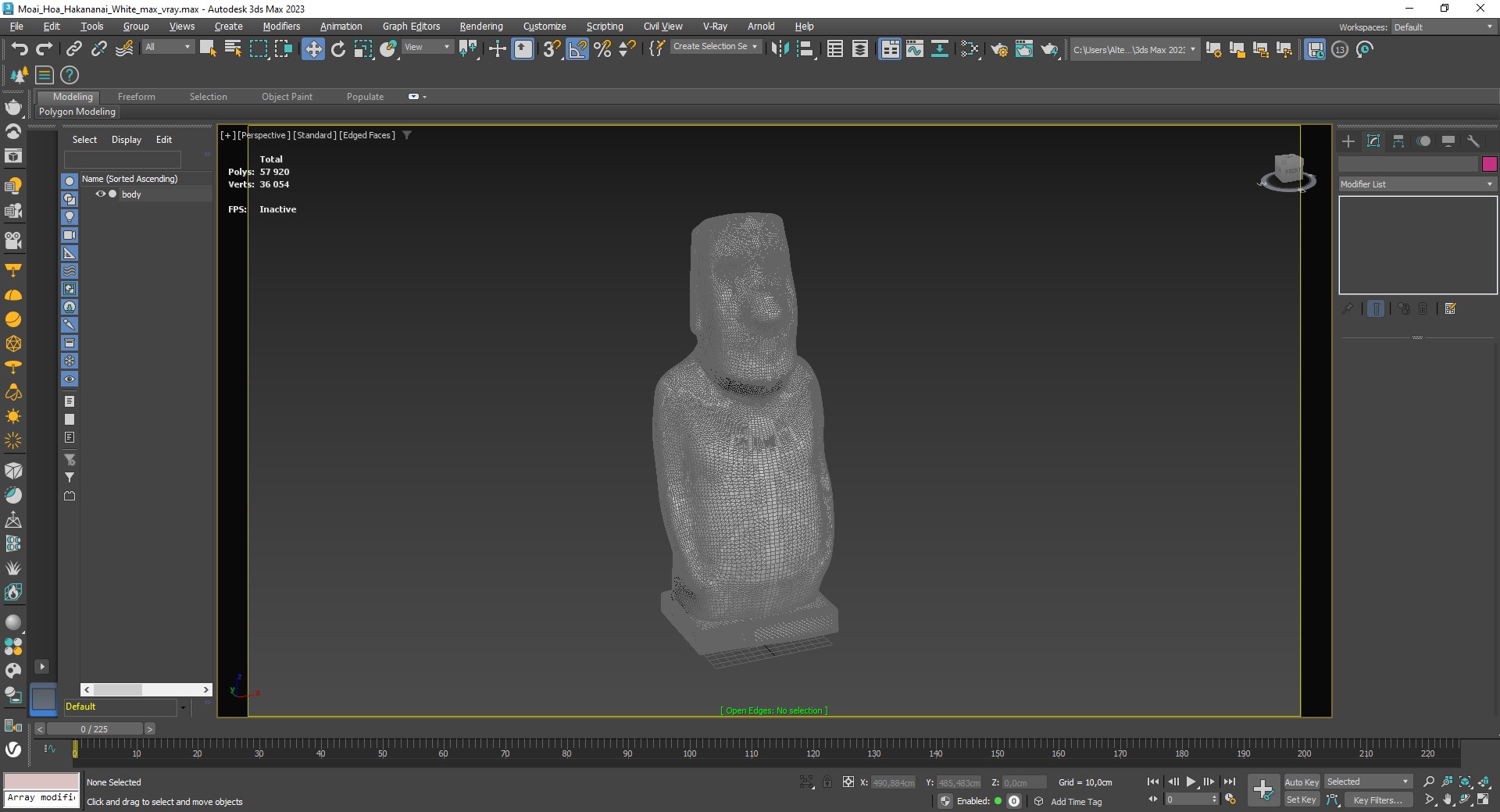This screenshot has height=812, width=1500.
Task: Select the Select and Link tool
Action: 73,49
